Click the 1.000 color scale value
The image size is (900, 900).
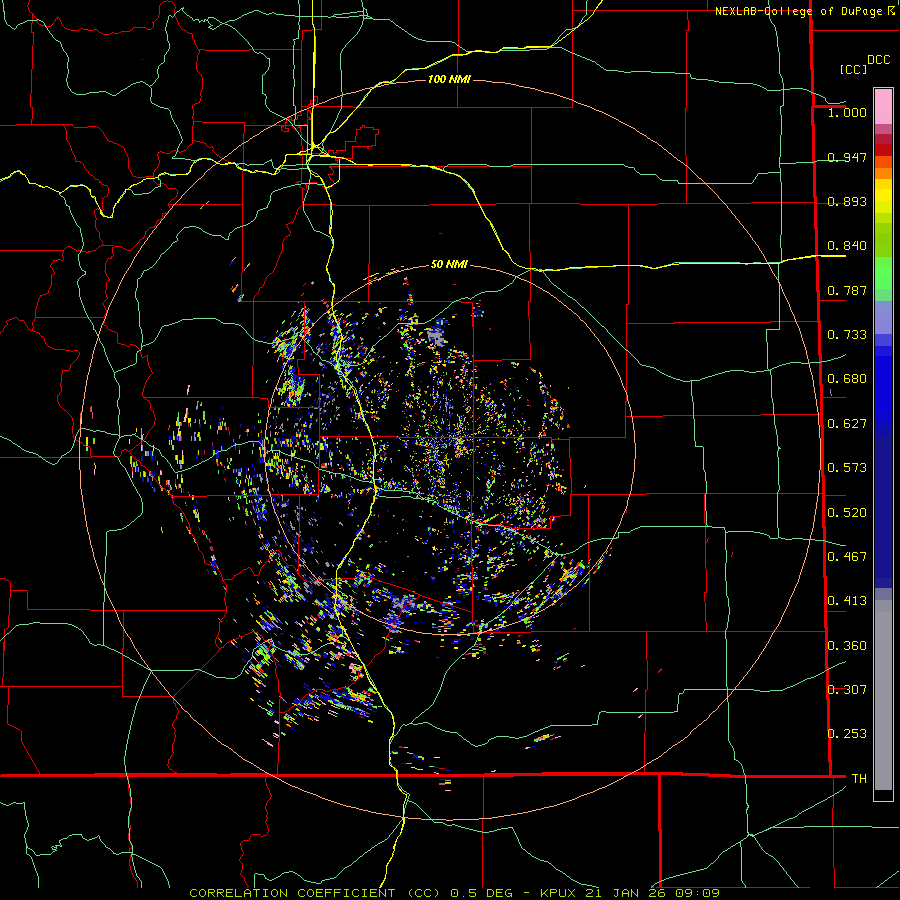click(x=847, y=112)
